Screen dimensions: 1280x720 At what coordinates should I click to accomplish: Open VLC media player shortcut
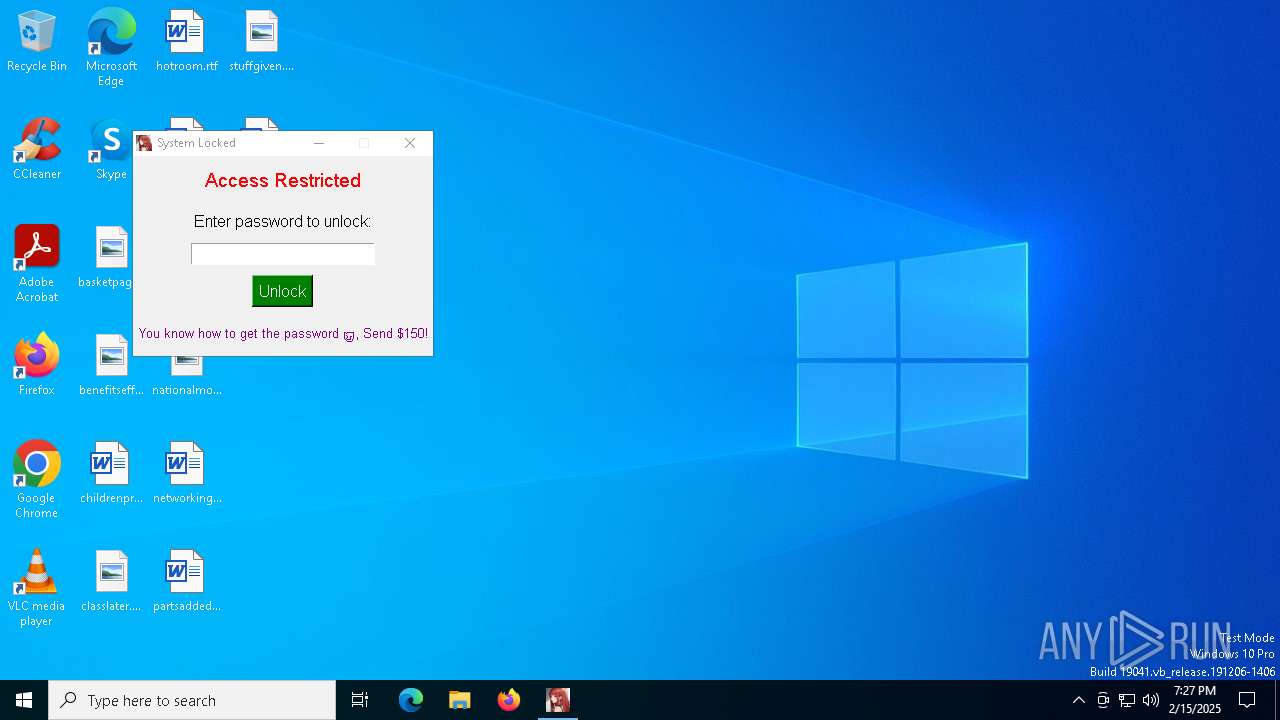pyautogui.click(x=37, y=588)
